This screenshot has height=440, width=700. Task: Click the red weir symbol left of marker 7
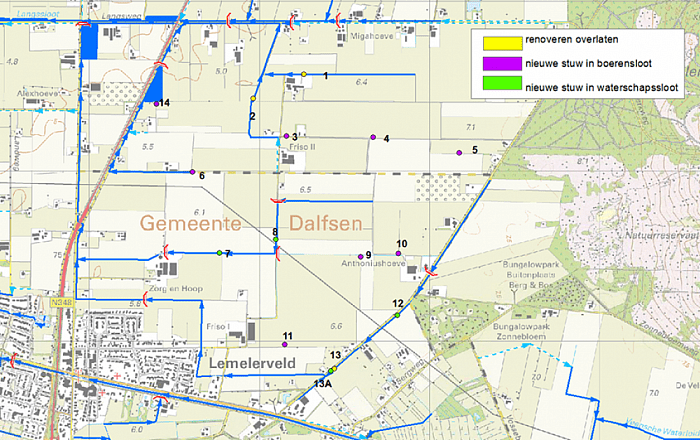166,252
